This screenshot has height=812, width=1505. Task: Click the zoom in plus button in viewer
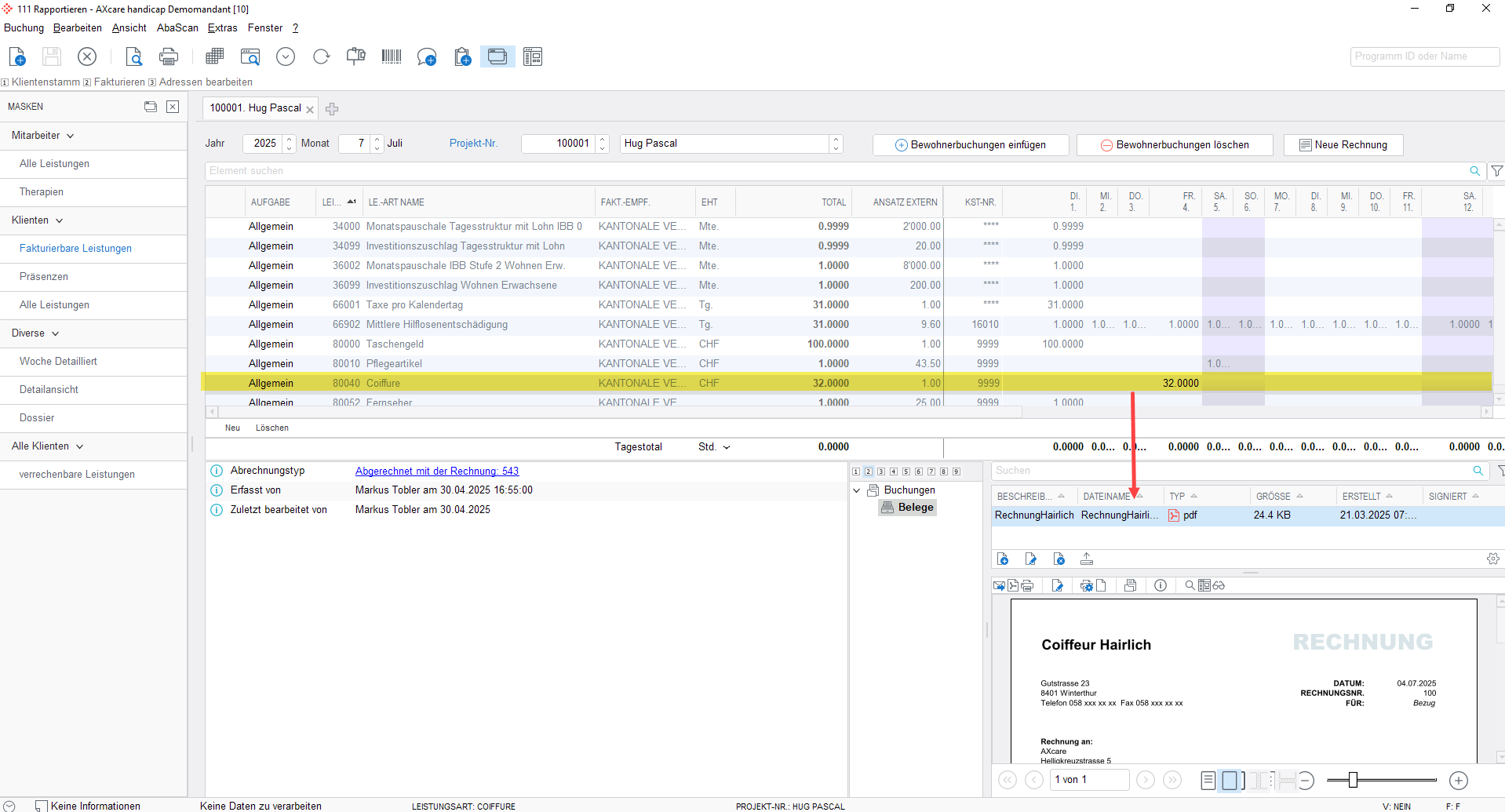point(1458,780)
